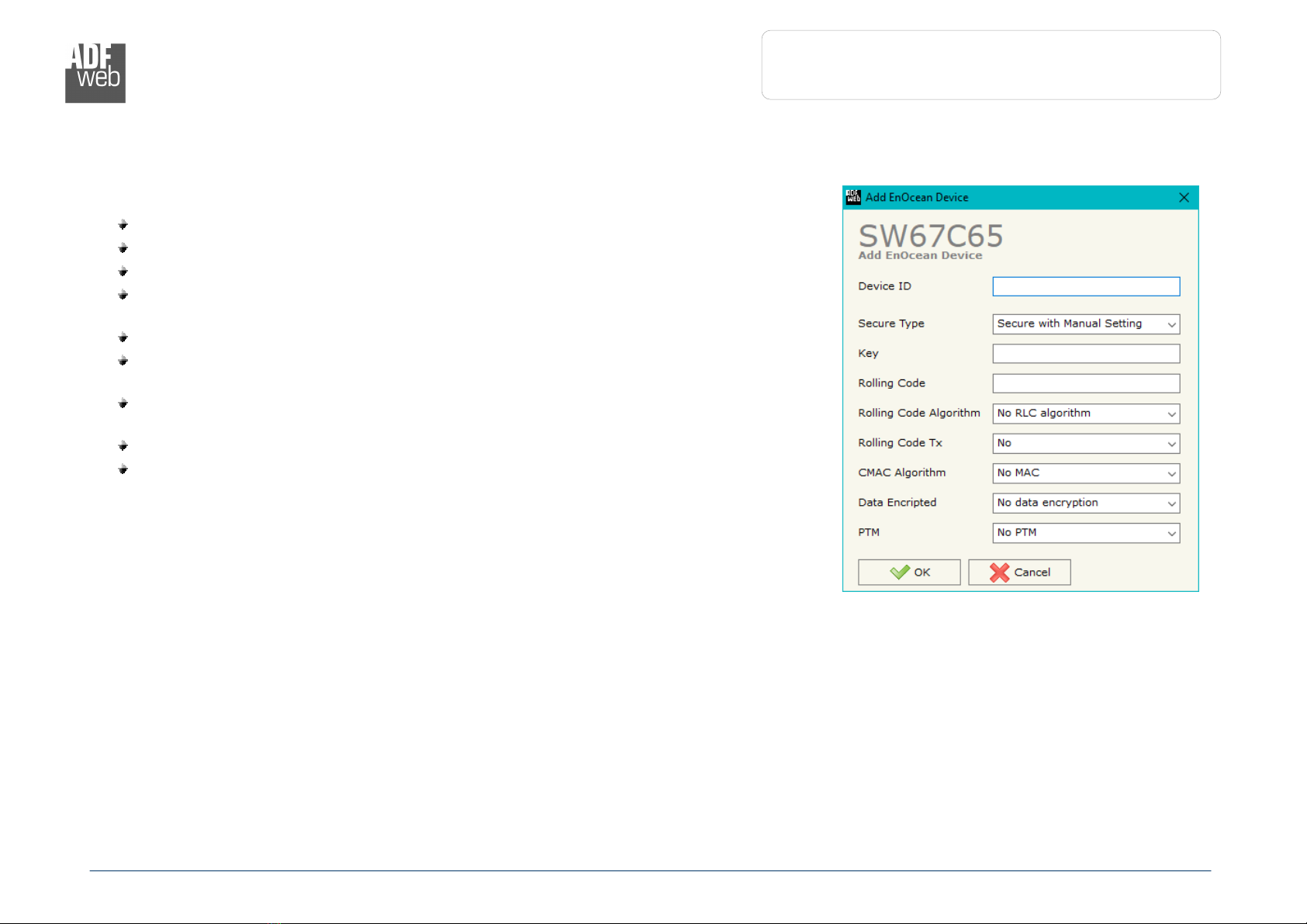Click the PTM label
Screen dimensions: 1307x924
(x=869, y=532)
